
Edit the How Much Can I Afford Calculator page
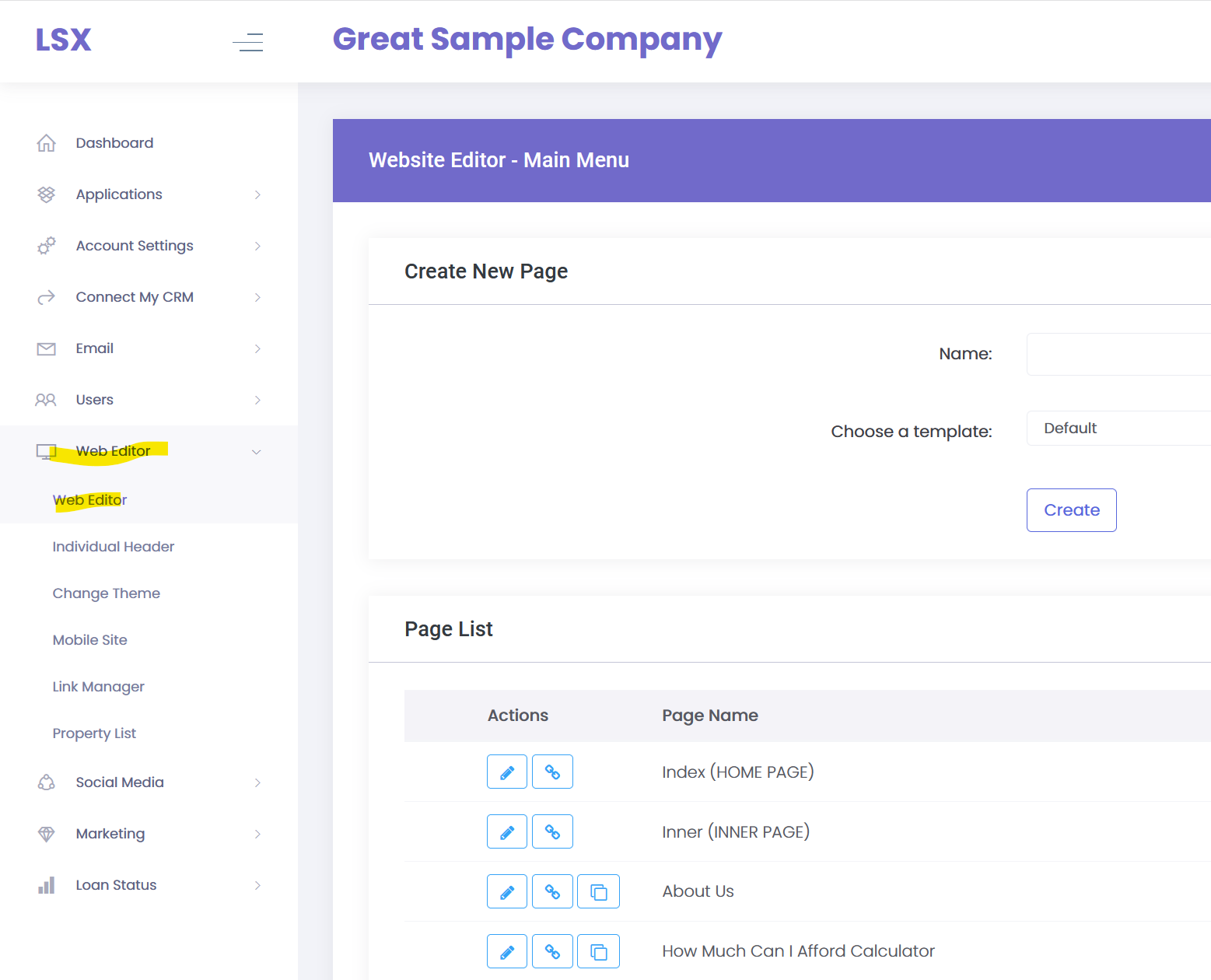tap(507, 951)
